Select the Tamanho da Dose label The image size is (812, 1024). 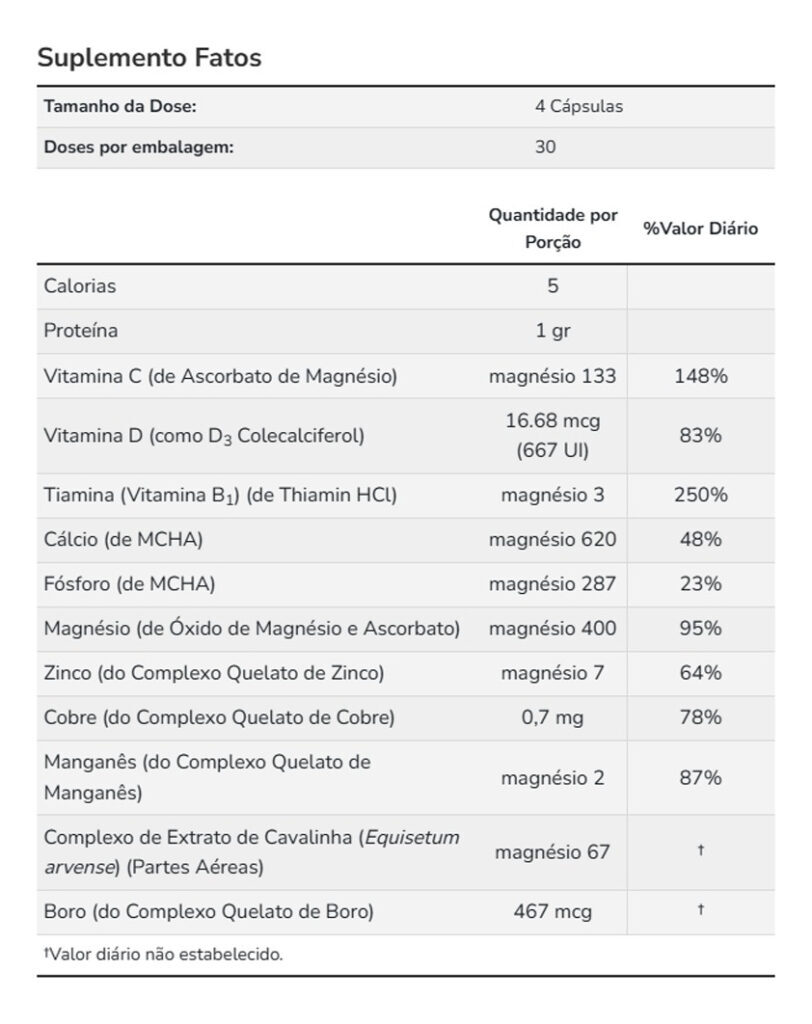(120, 106)
